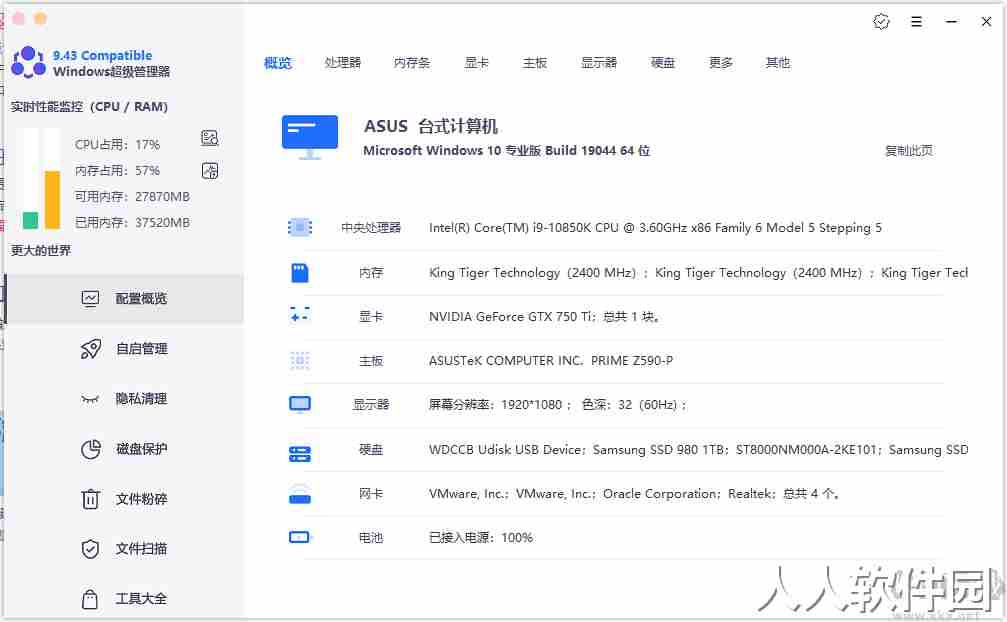Image resolution: width=1007 pixels, height=622 pixels.
Task: Click the 实时性能监控 (CPU / RAM) heading
Action: point(89,107)
